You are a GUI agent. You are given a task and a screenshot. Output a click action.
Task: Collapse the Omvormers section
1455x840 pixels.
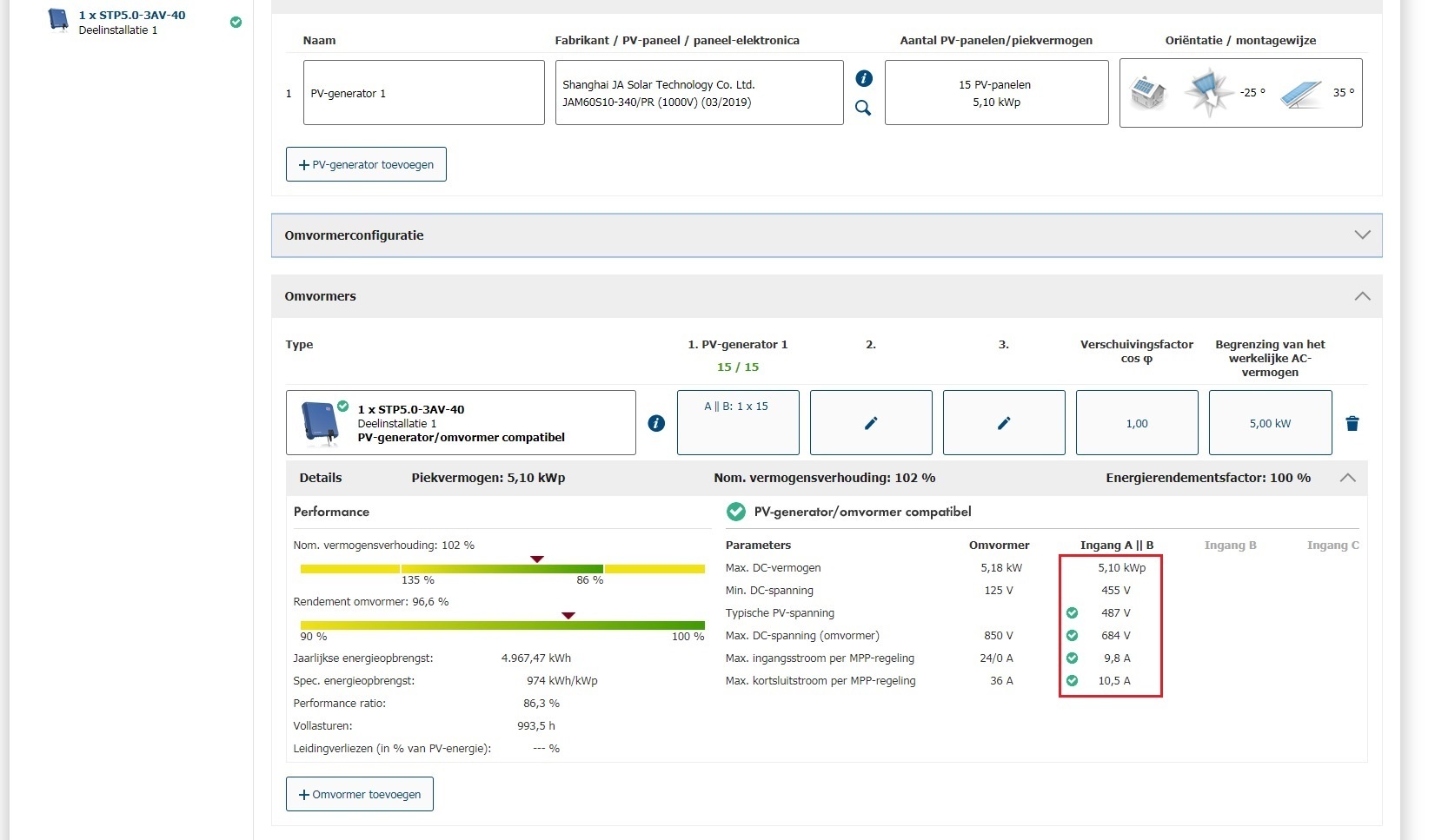pos(1362,296)
